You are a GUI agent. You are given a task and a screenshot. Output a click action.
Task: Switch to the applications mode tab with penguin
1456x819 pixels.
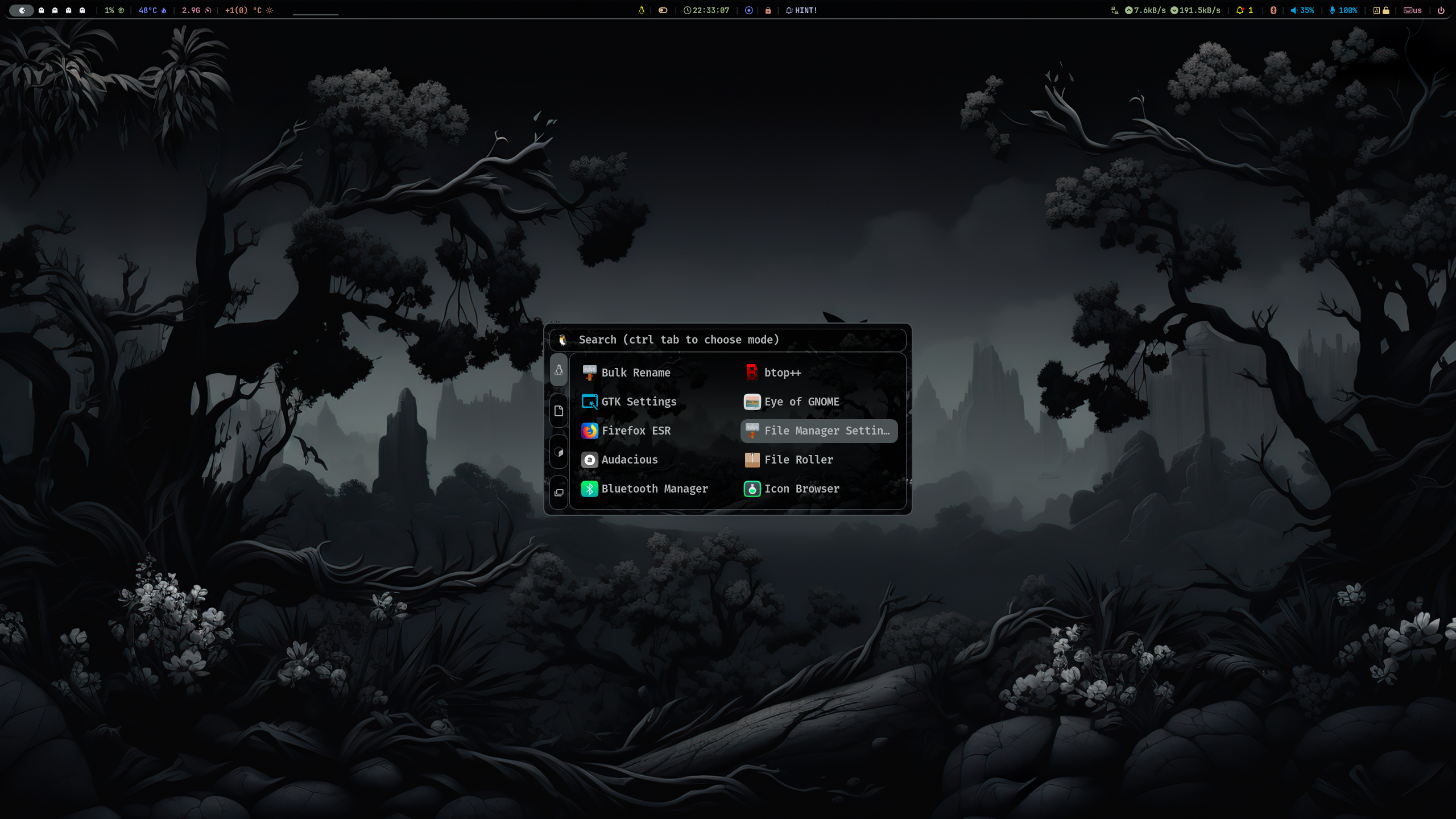click(559, 370)
